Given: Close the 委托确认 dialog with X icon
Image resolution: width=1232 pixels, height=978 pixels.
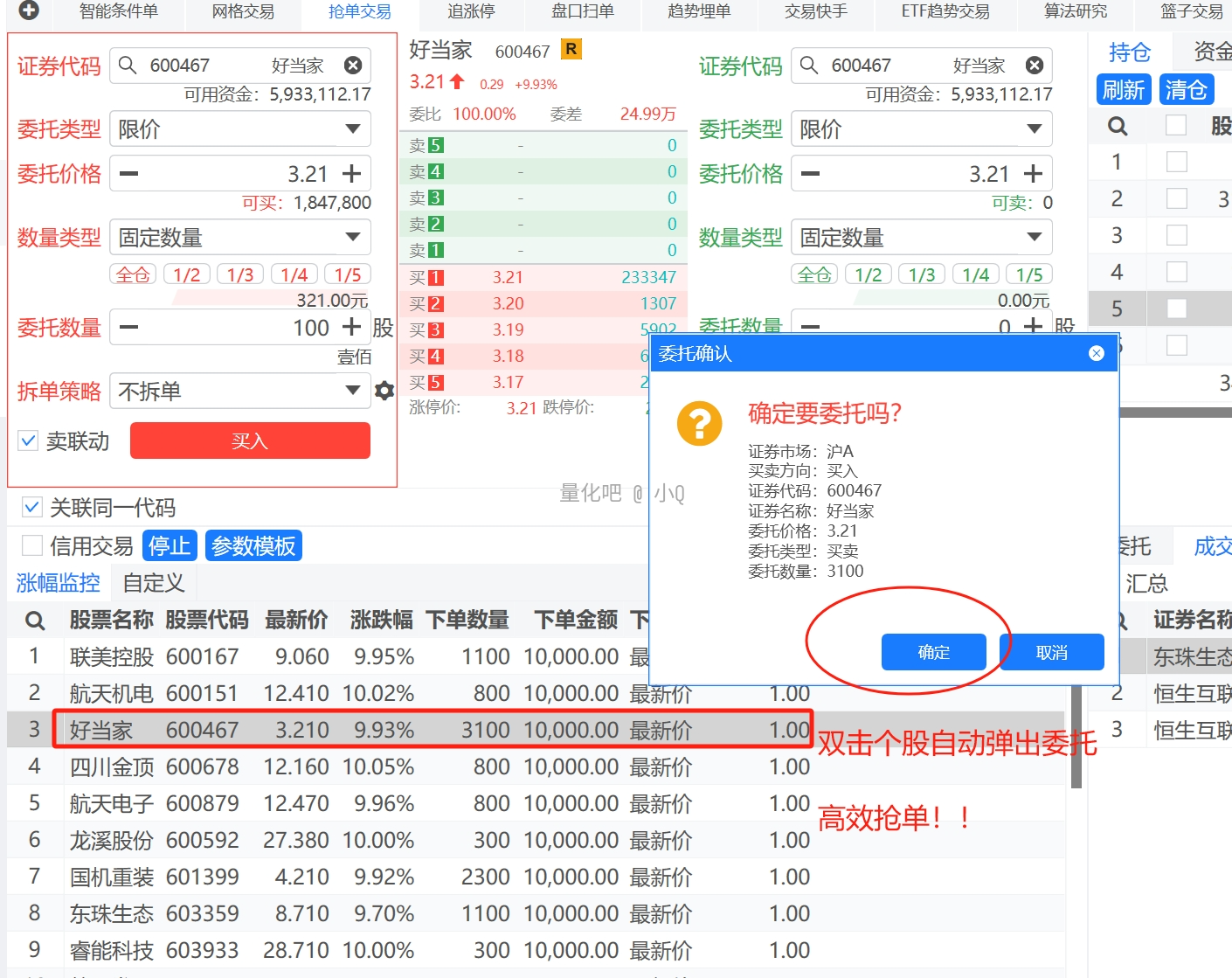Looking at the screenshot, I should pyautogui.click(x=1097, y=353).
